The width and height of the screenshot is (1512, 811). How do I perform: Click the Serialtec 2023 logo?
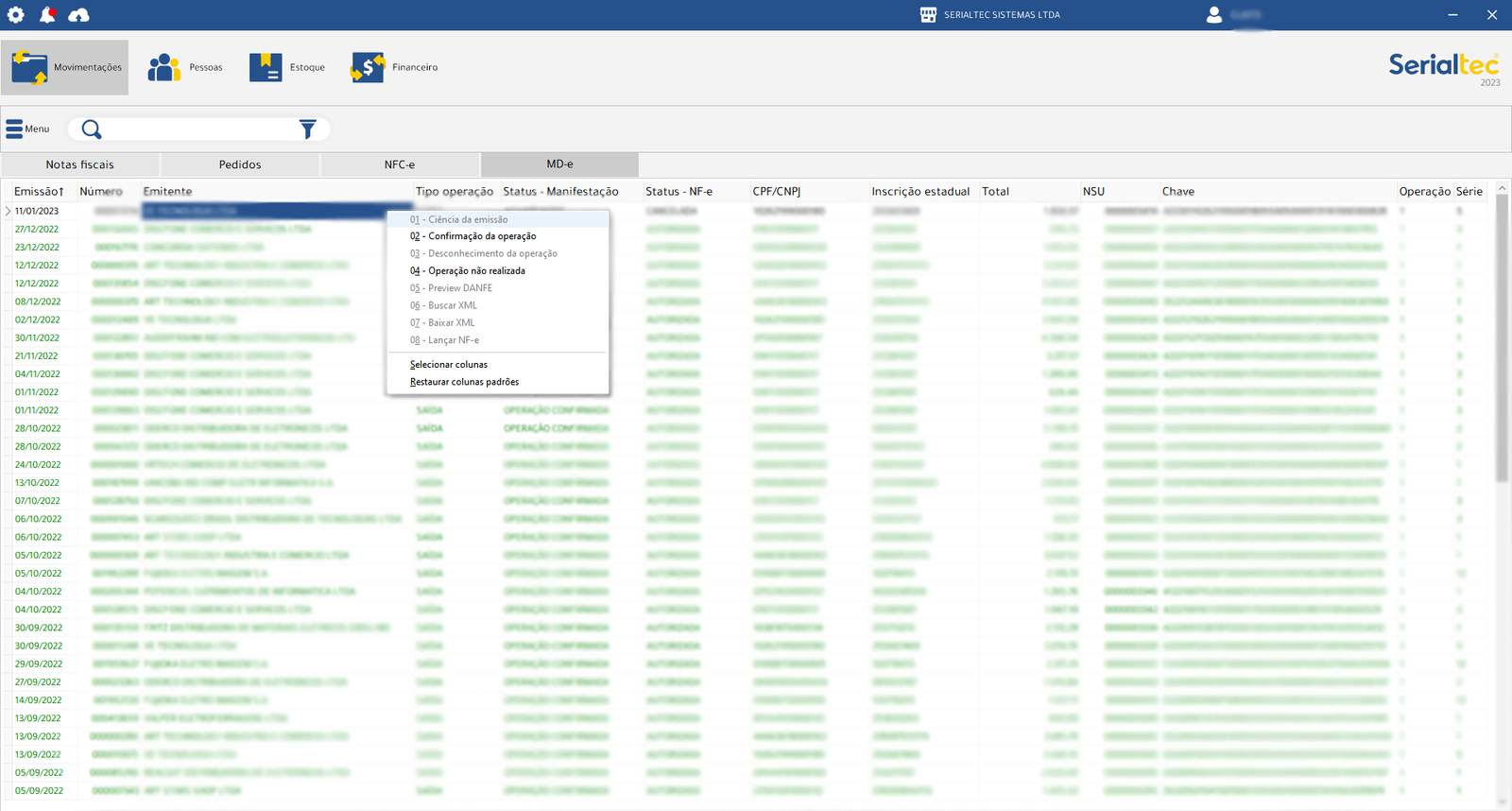1444,68
